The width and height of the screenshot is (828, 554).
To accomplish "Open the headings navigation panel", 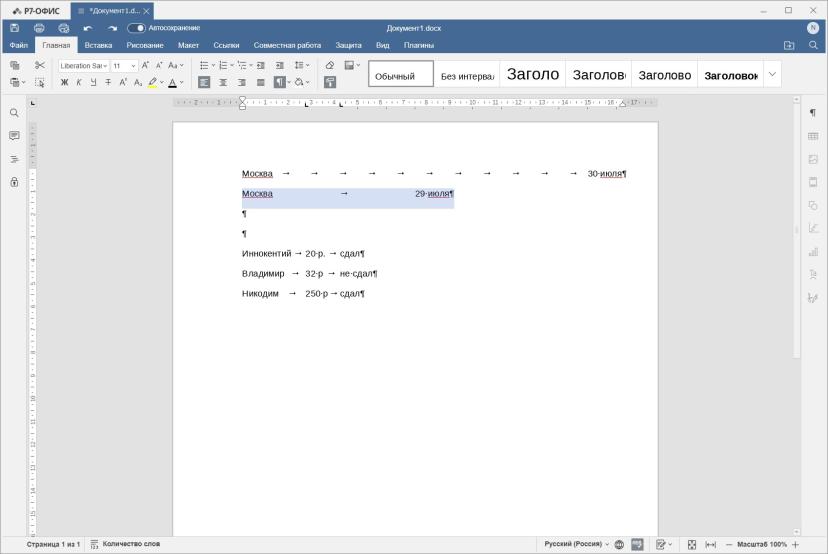I will (14, 159).
